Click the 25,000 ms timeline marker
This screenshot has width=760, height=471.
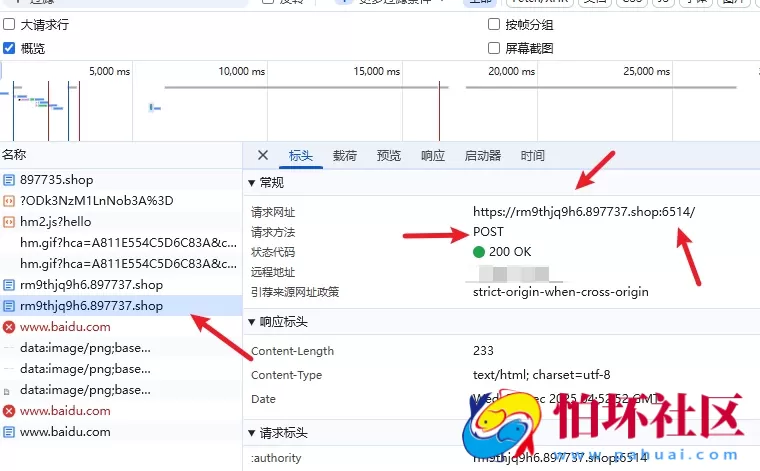pyautogui.click(x=647, y=71)
